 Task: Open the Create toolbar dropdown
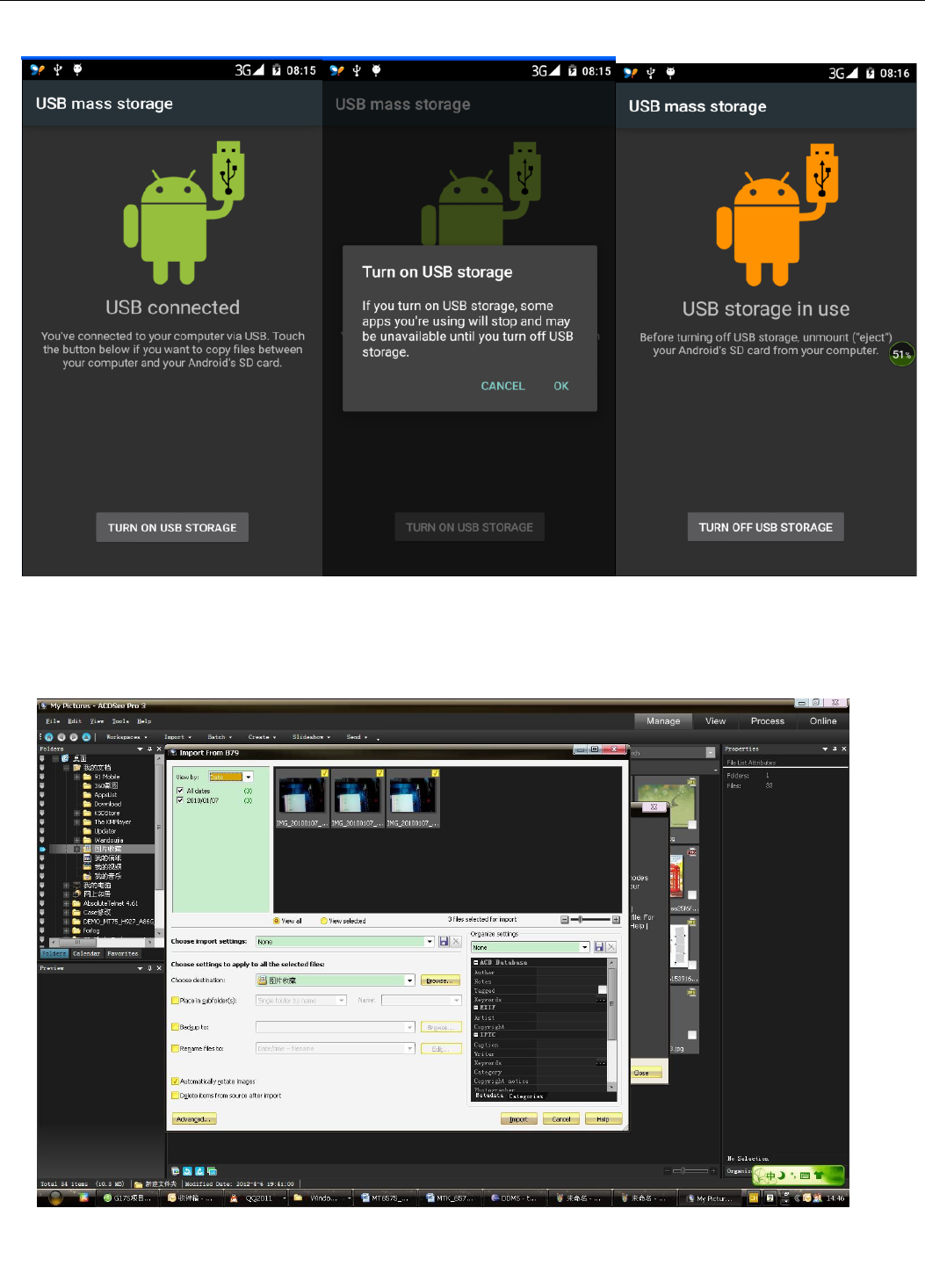pyautogui.click(x=262, y=737)
